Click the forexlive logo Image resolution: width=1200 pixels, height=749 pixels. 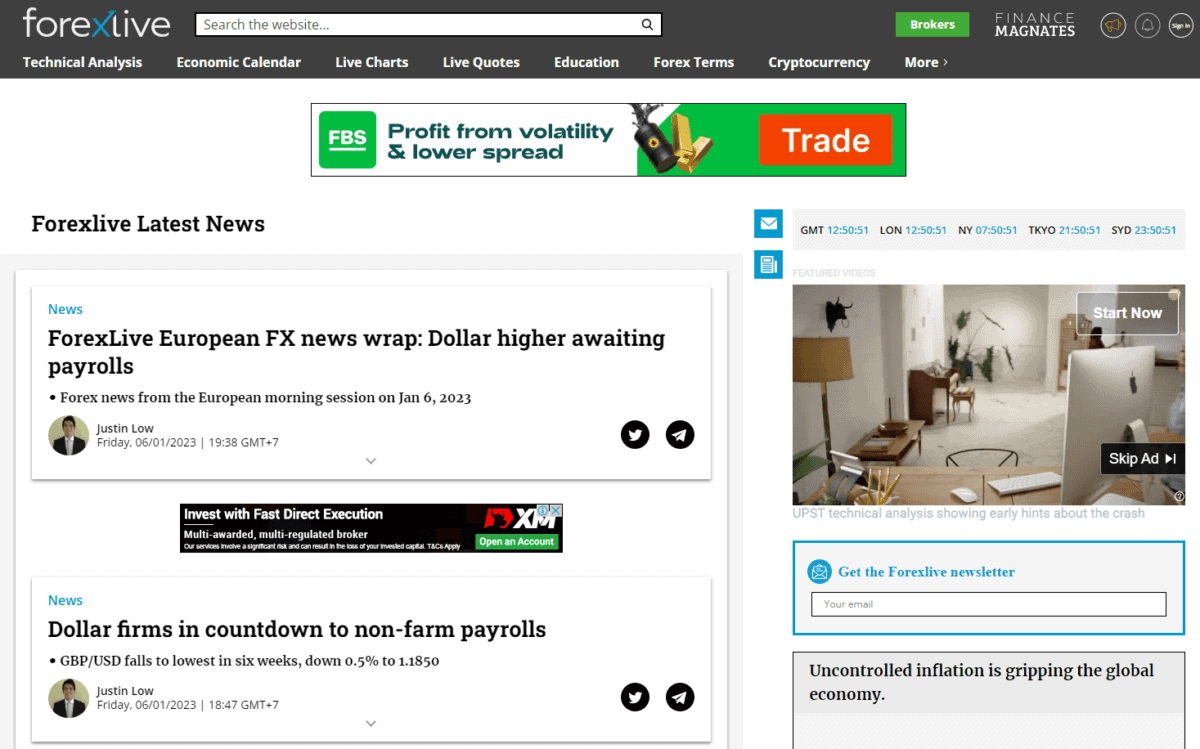(x=97, y=23)
